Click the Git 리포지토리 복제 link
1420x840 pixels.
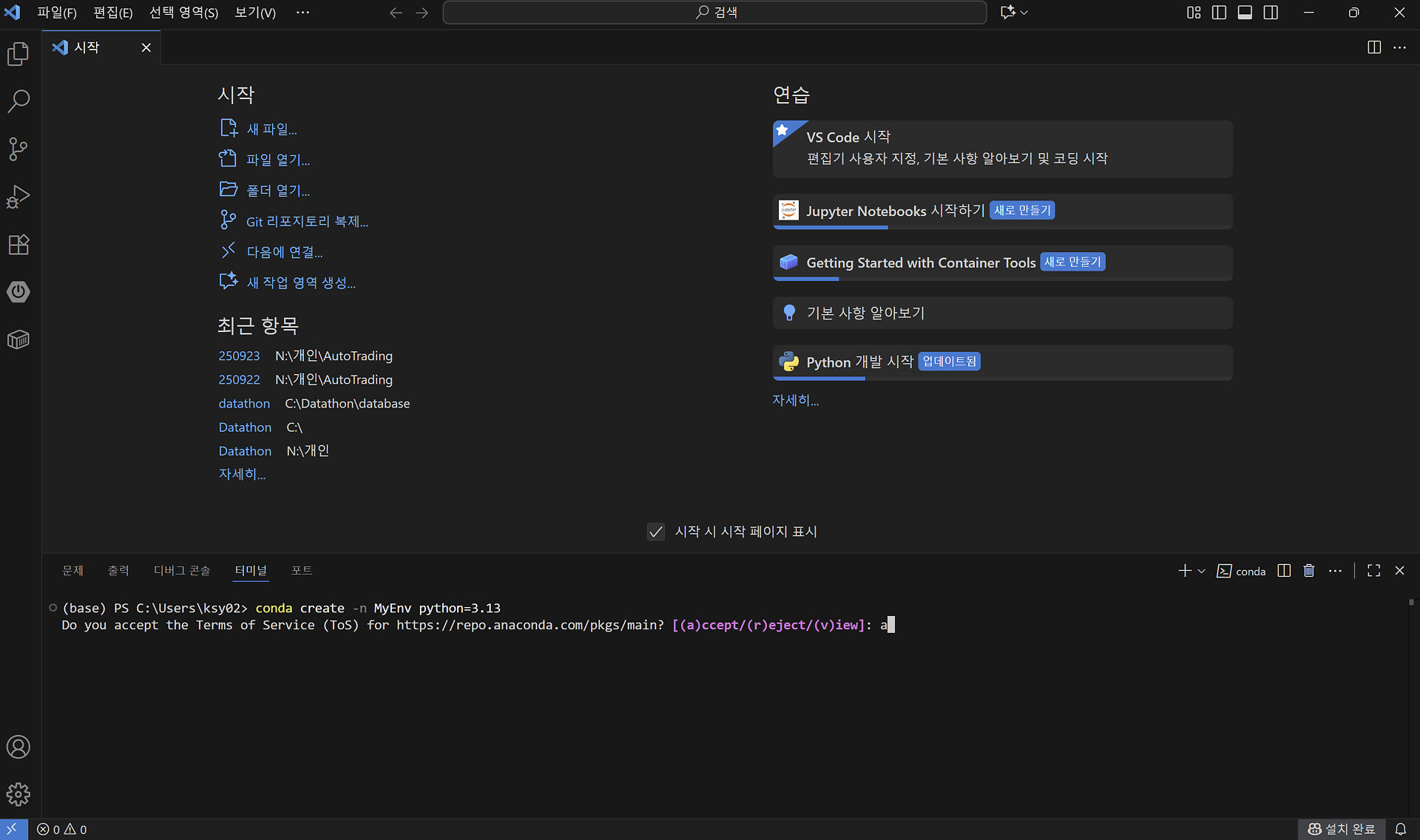(x=307, y=221)
